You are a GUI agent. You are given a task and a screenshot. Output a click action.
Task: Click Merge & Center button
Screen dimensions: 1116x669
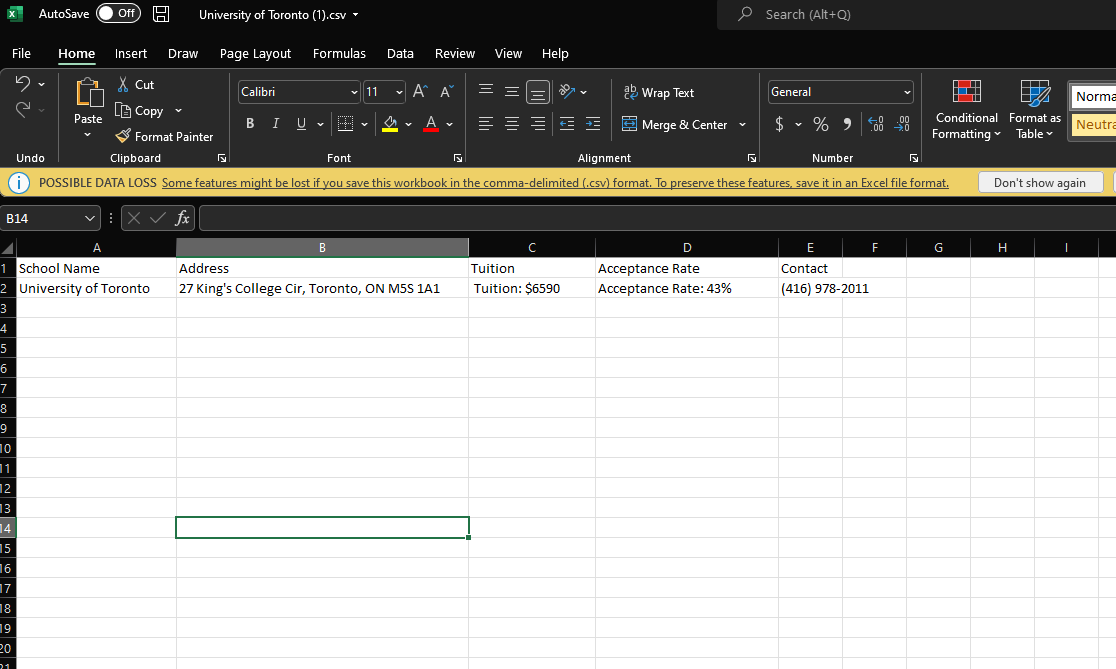point(675,125)
